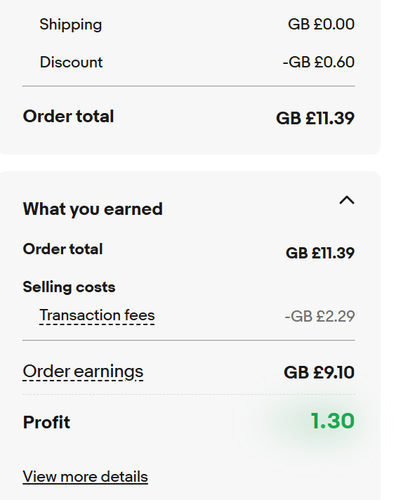
Task: Click the Selling costs heading
Action: click(69, 287)
